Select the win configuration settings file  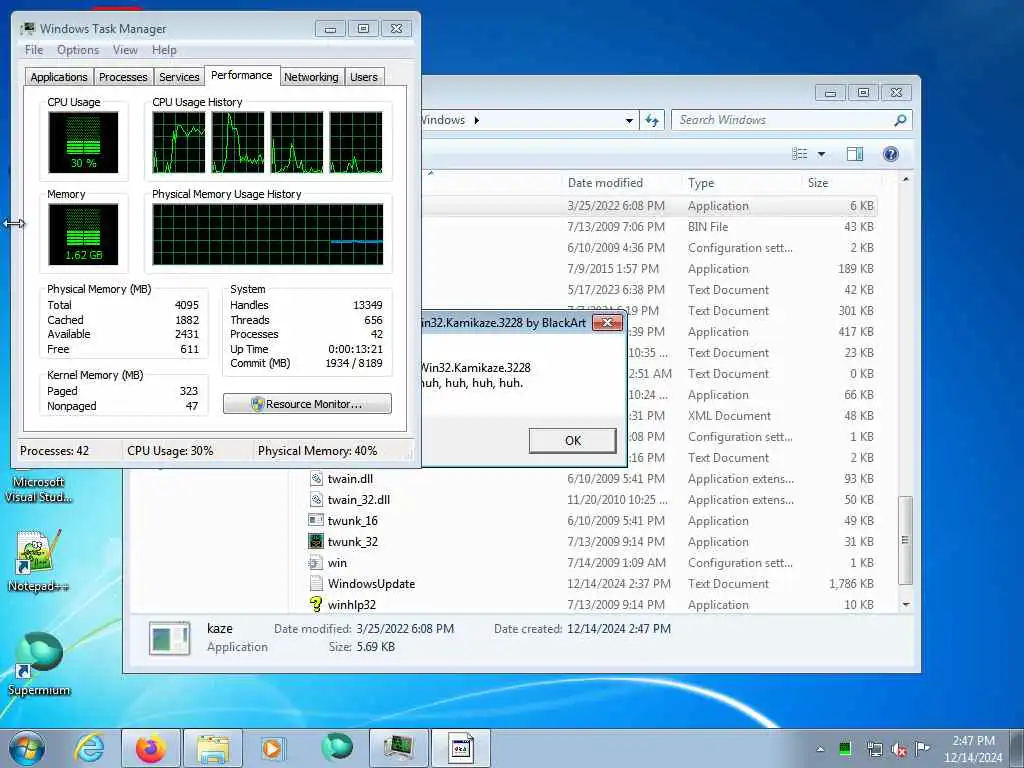coord(337,563)
